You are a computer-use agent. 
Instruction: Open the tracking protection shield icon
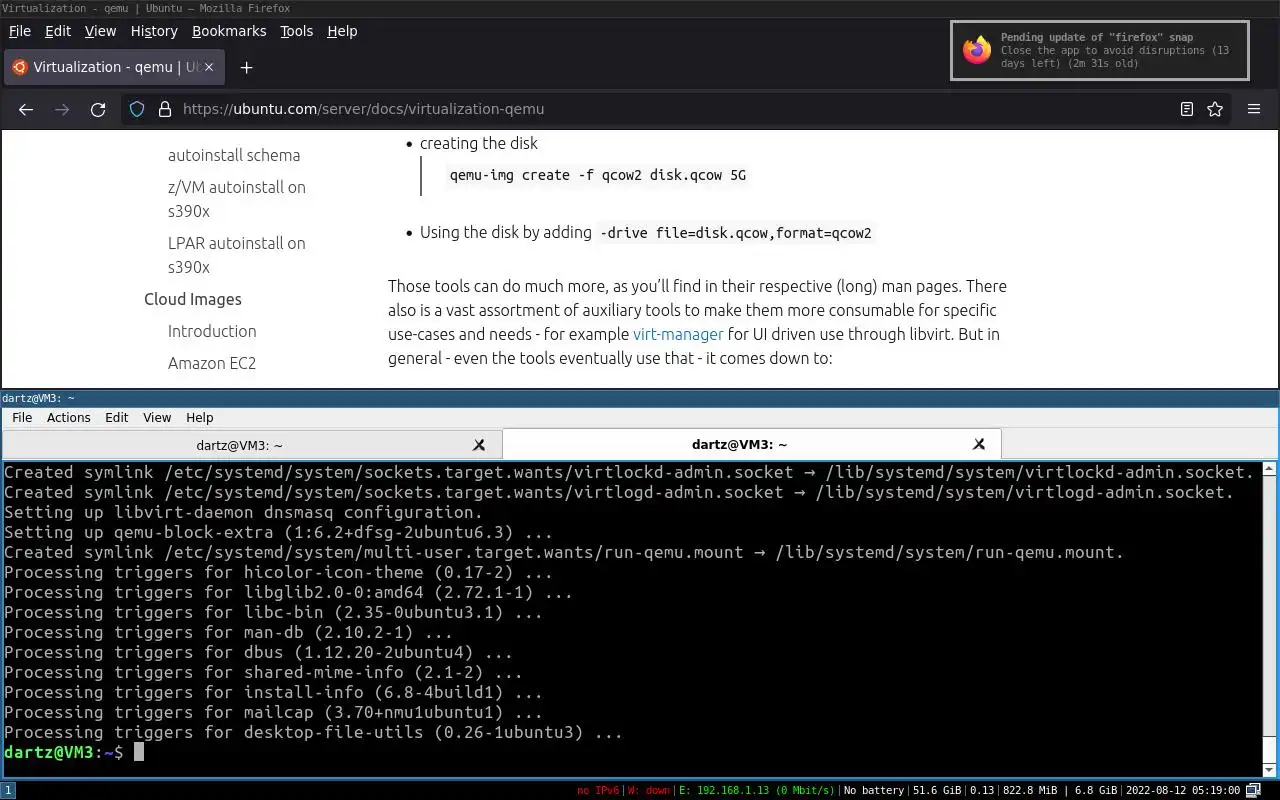click(x=138, y=109)
